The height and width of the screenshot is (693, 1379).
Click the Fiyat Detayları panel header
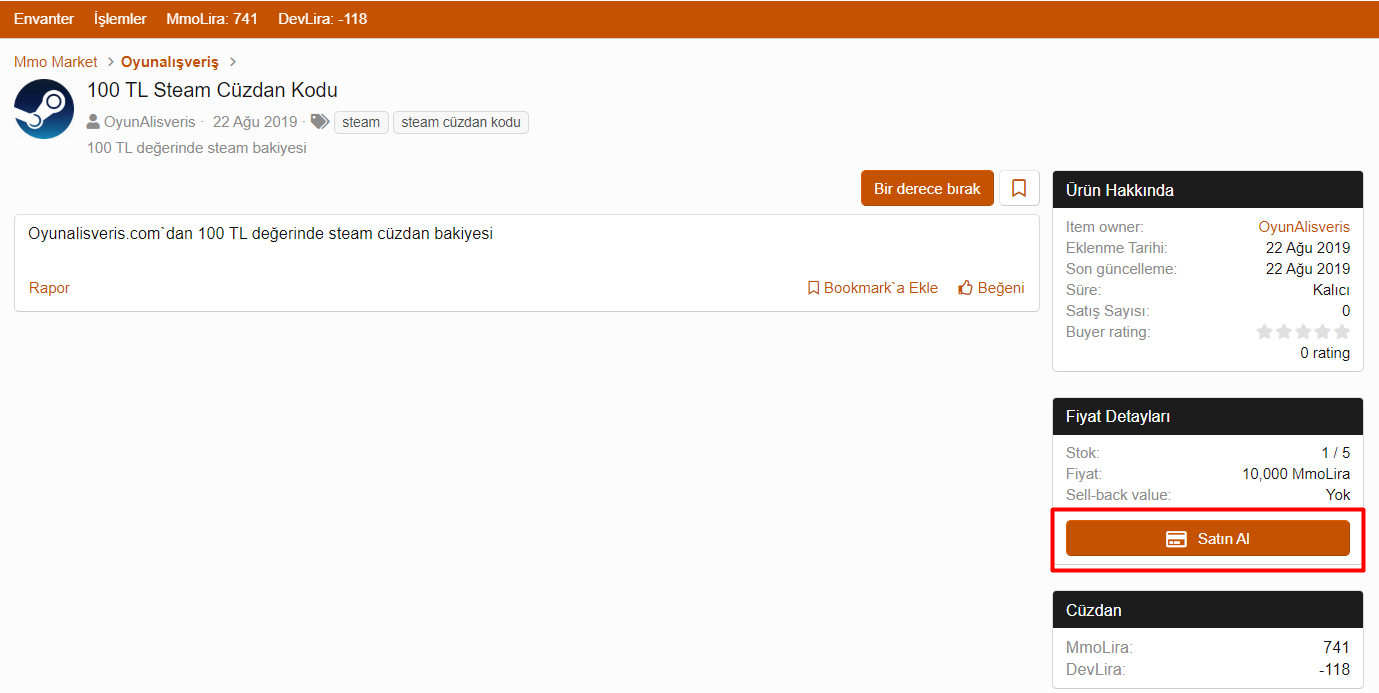tap(1208, 416)
